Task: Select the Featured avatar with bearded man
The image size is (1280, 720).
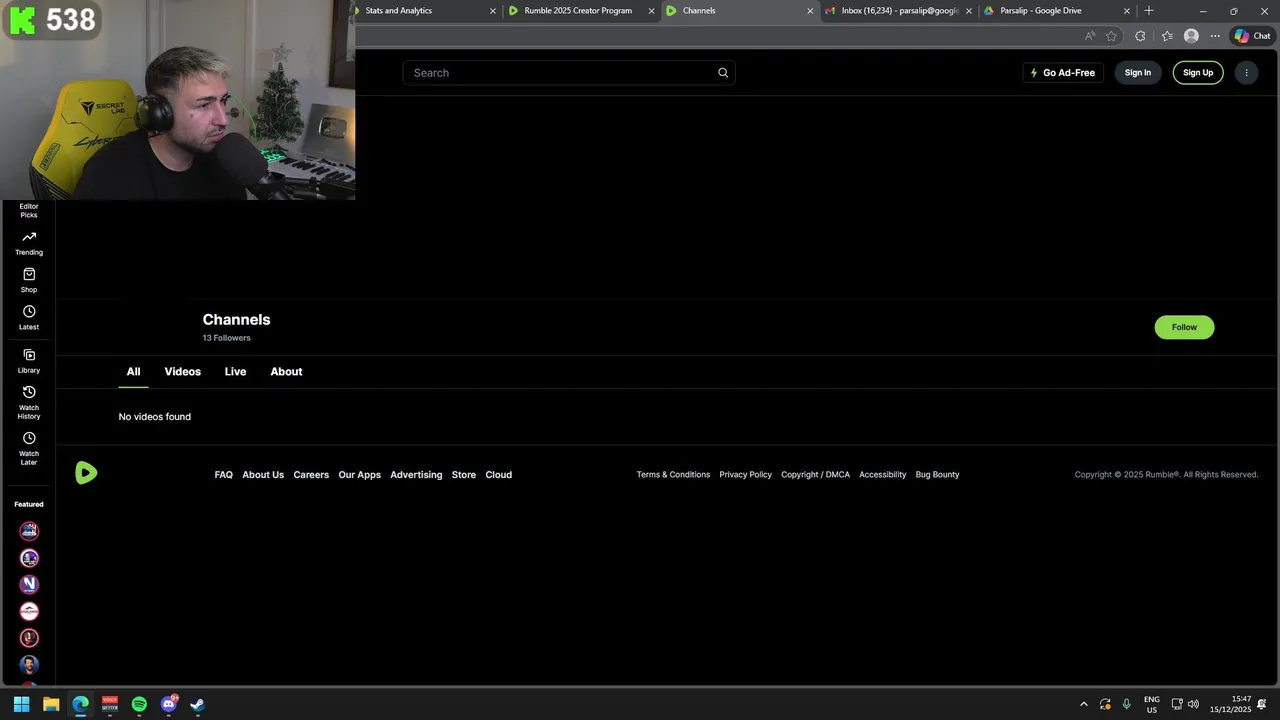Action: point(29,664)
